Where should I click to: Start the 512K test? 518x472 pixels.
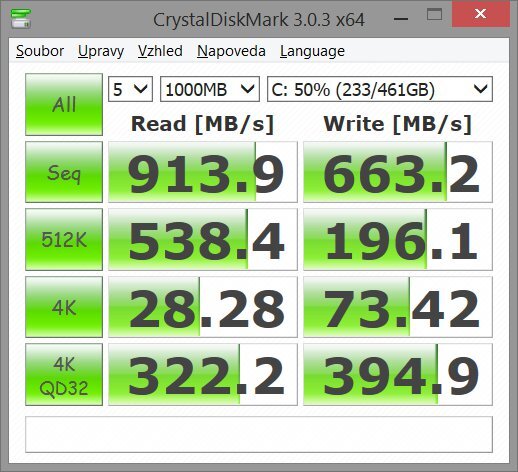[64, 239]
